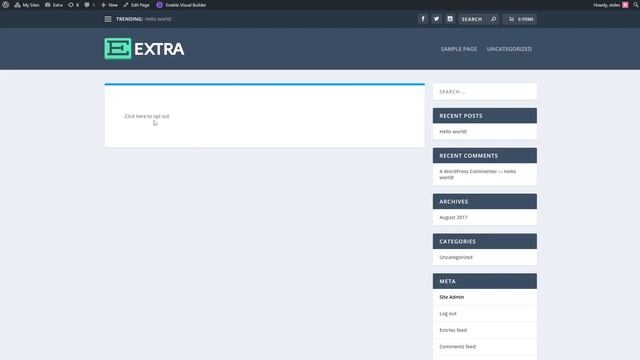The image size is (640, 360).
Task: Visit the Instagram social icon
Action: tap(450, 19)
